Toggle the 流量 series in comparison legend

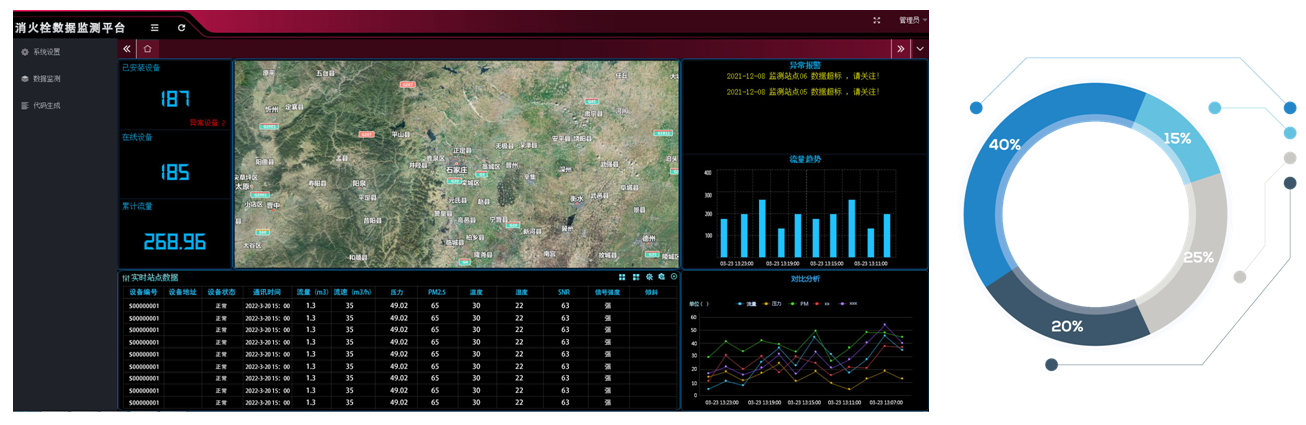[x=745, y=303]
